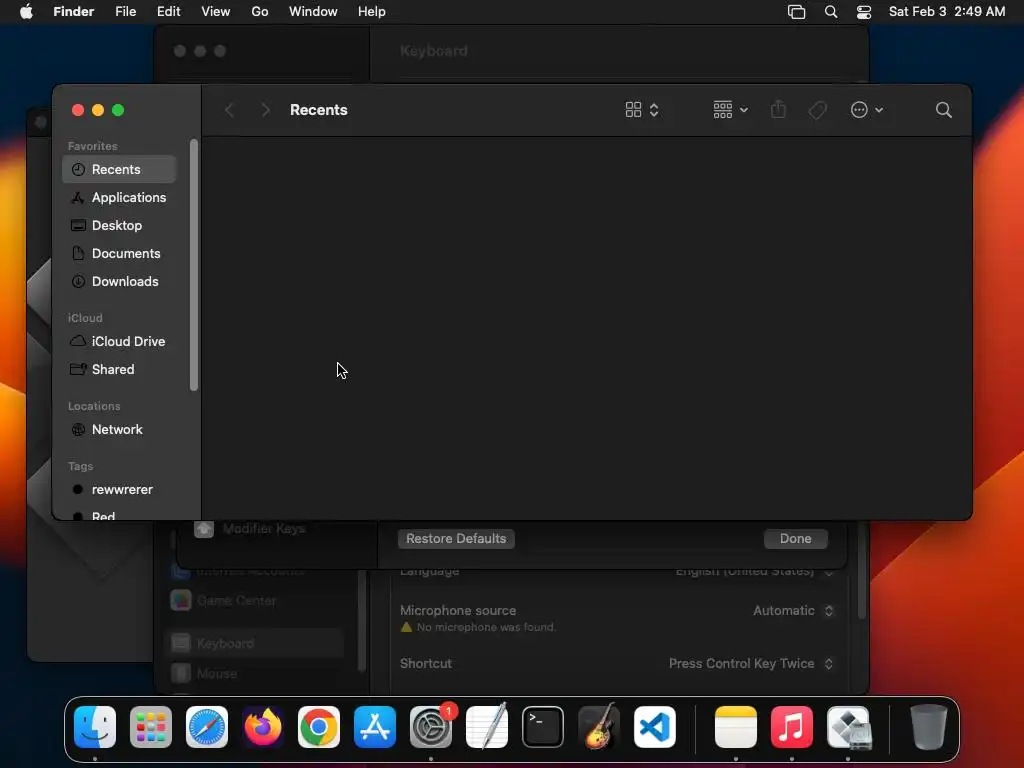The image size is (1024, 768).
Task: Click the Finder forward arrow
Action: click(265, 110)
